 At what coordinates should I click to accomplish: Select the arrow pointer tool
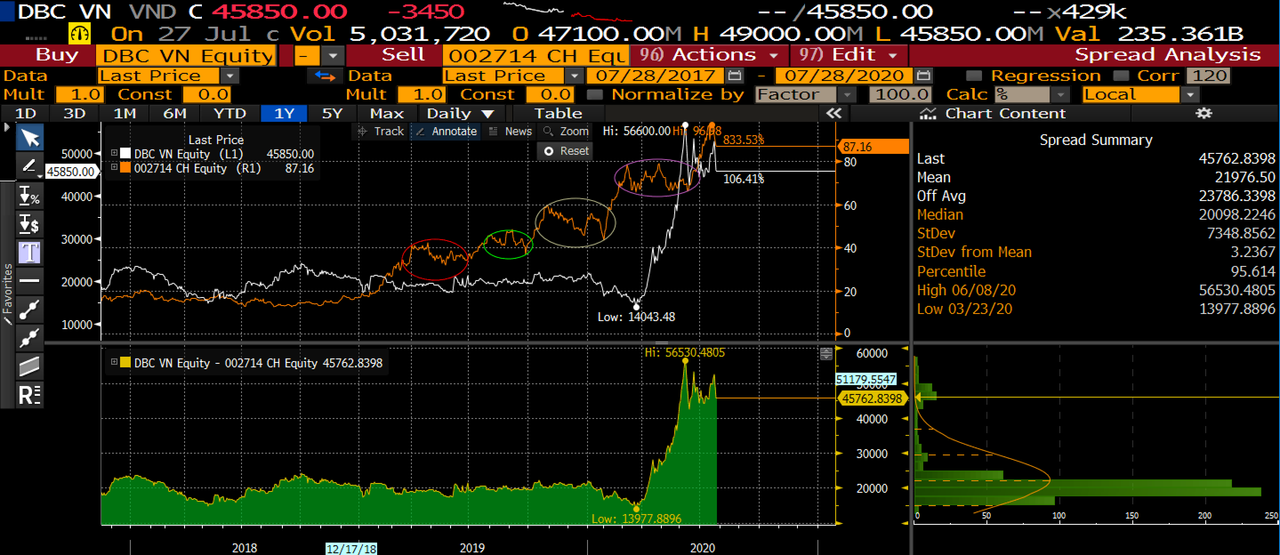point(30,138)
